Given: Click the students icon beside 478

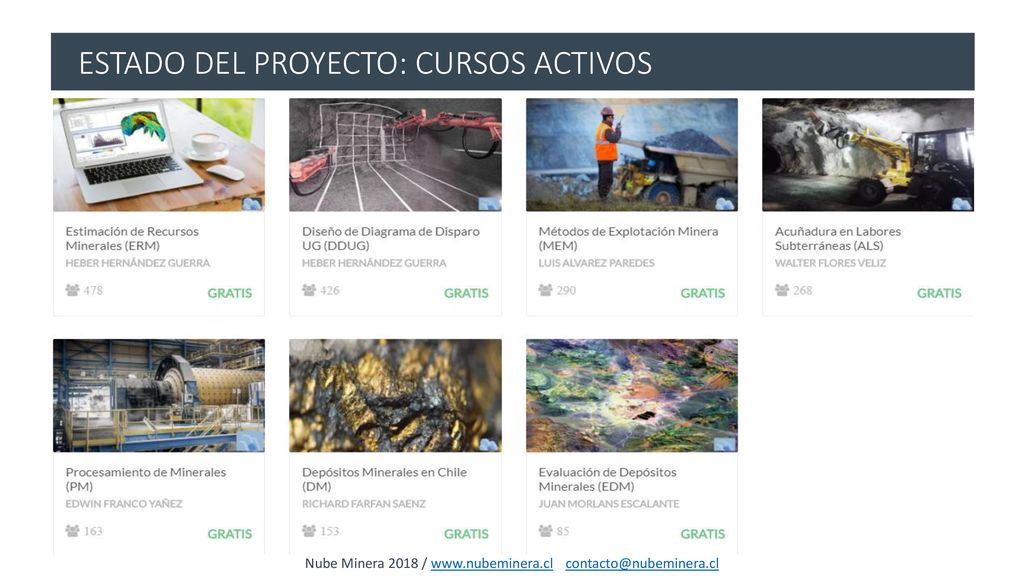Looking at the screenshot, I should [72, 290].
